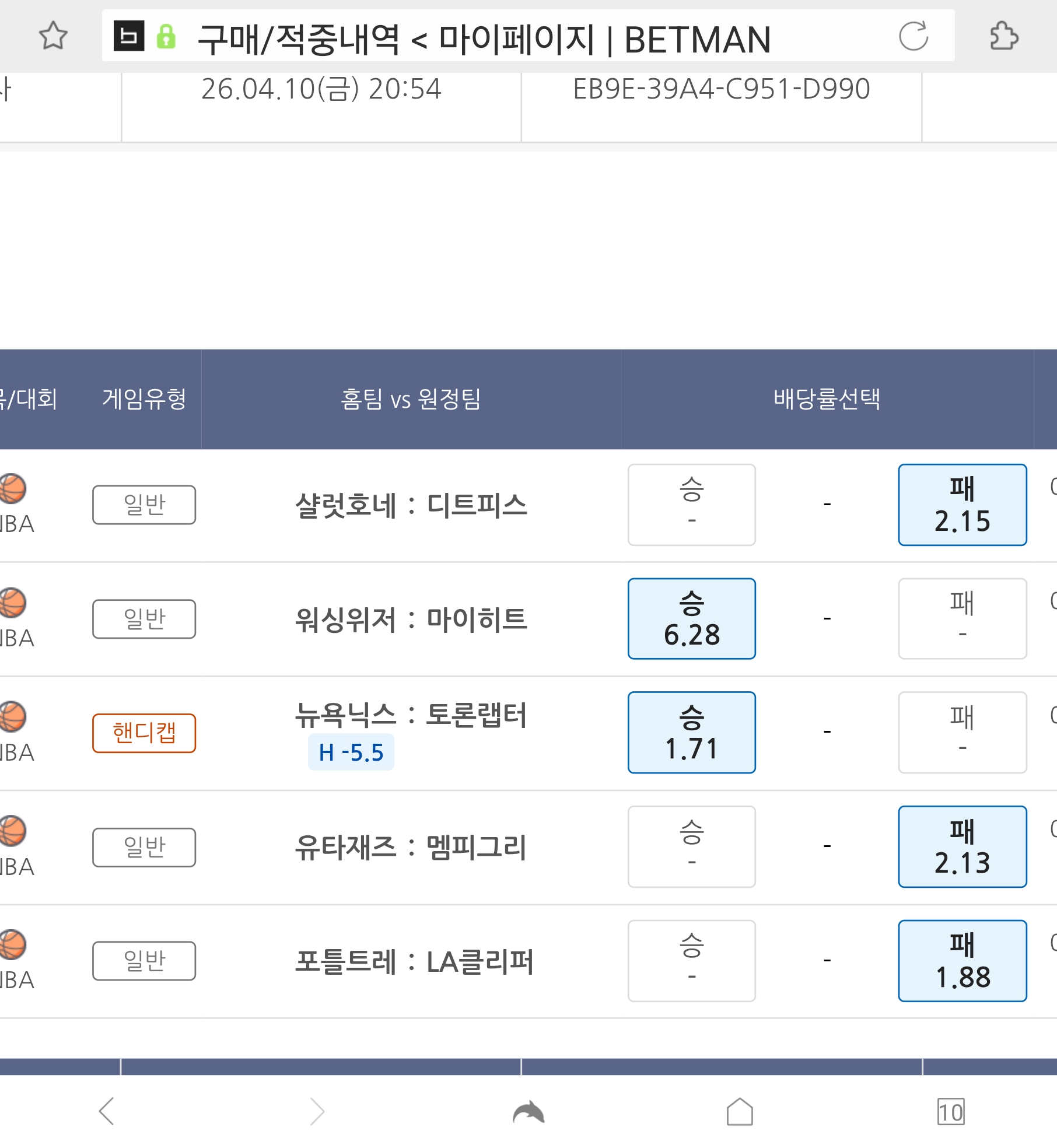Screen dimensions: 1057x1148
Task: Go back with browser back arrow
Action: click(107, 1111)
